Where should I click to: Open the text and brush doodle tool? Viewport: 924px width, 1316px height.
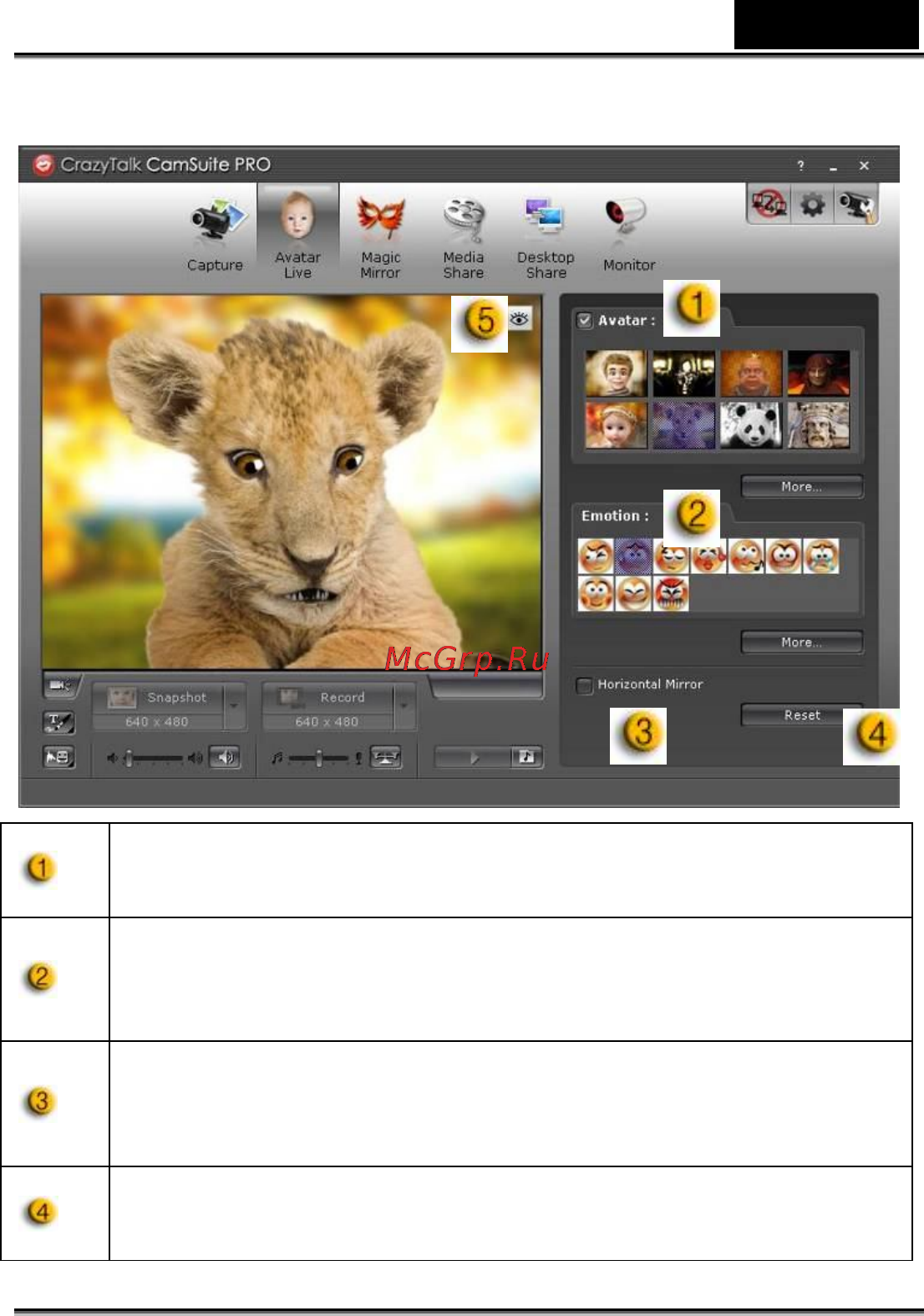(59, 722)
